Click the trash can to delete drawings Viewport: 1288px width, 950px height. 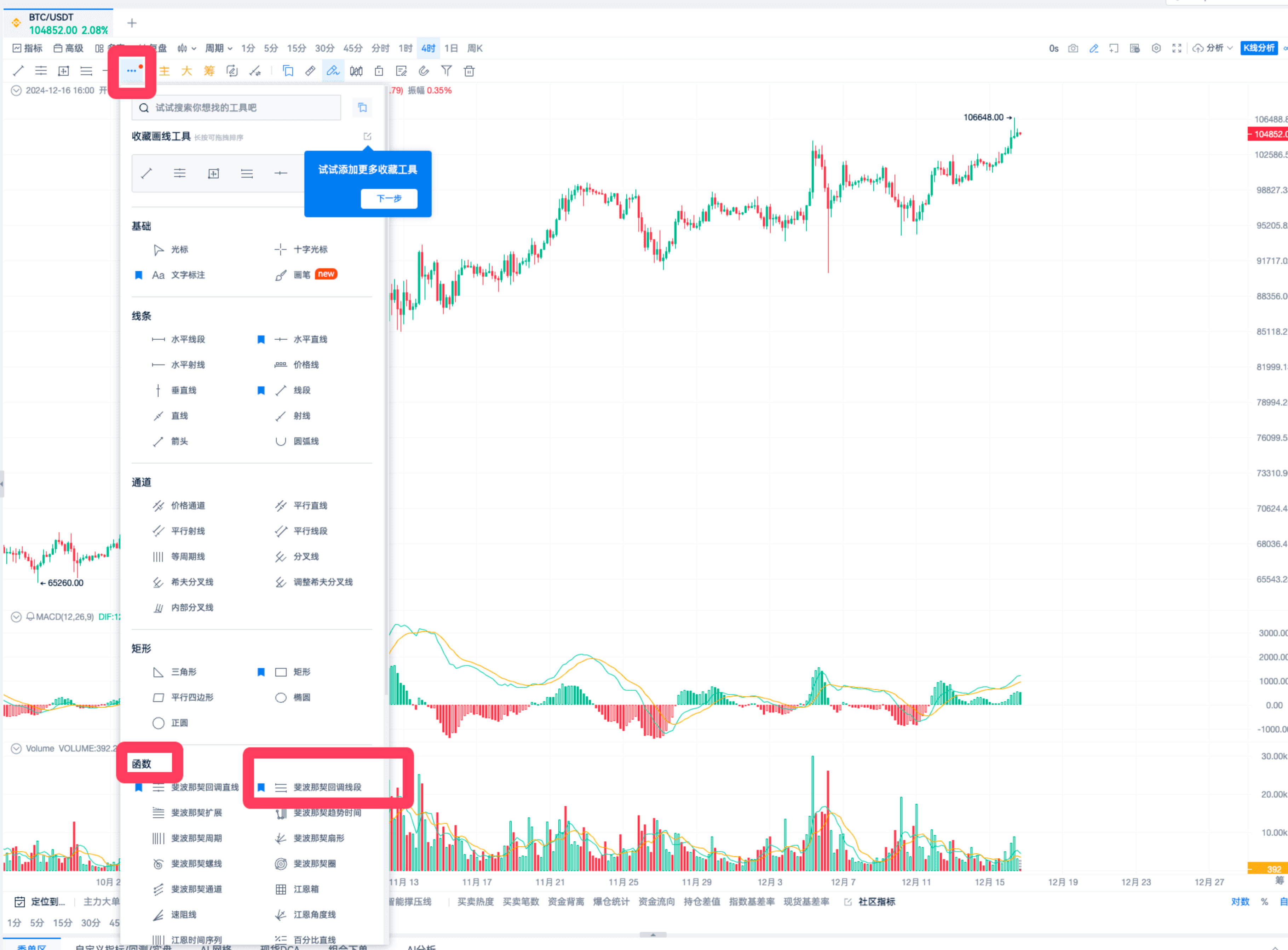(469, 71)
